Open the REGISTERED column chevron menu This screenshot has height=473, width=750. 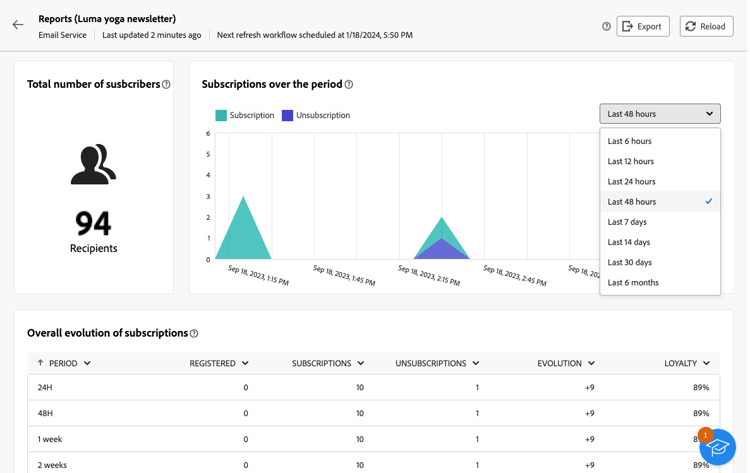245,363
